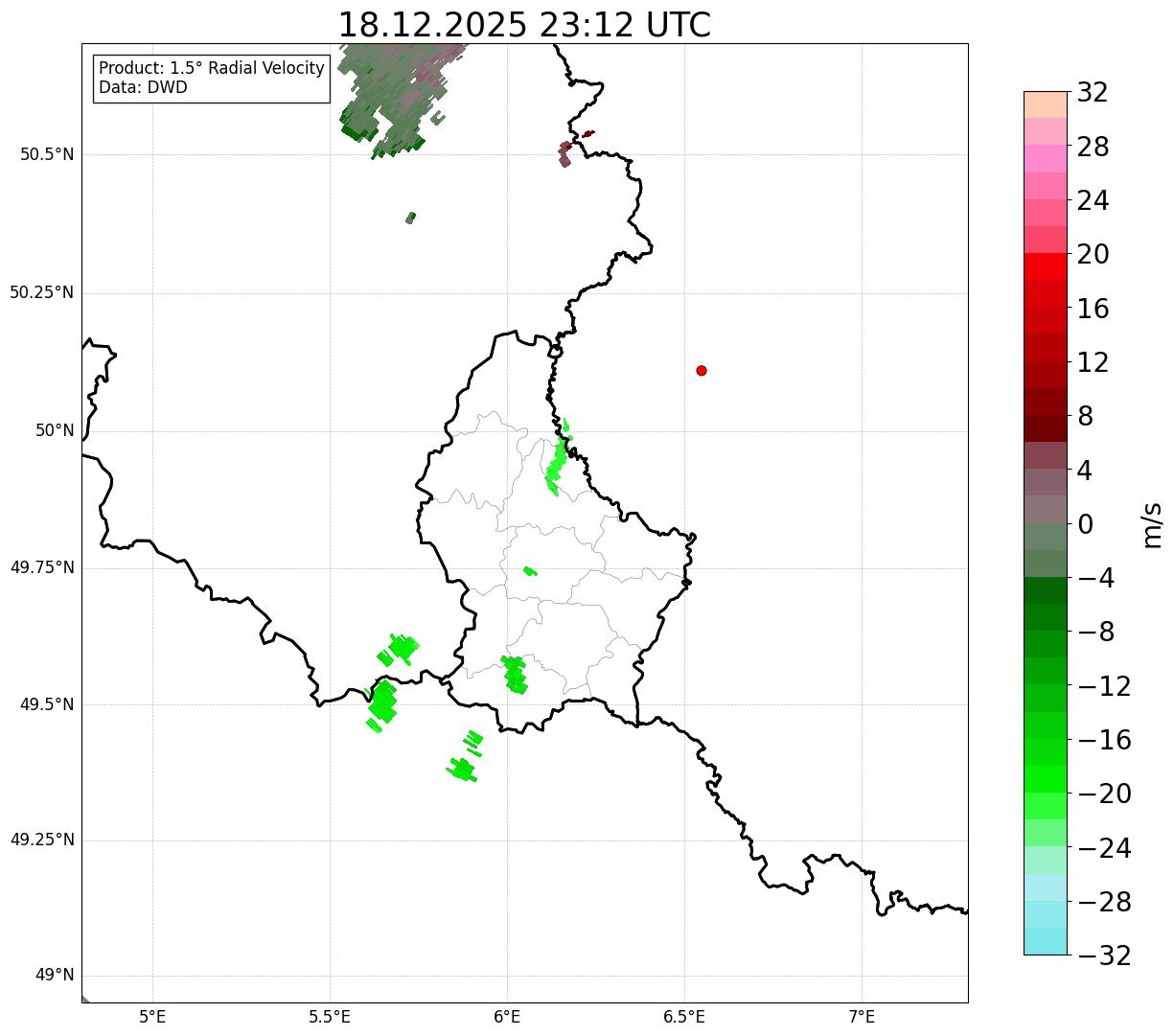Click the 49.5°N latitude label
This screenshot has width=1174, height=1036.
coord(47,704)
